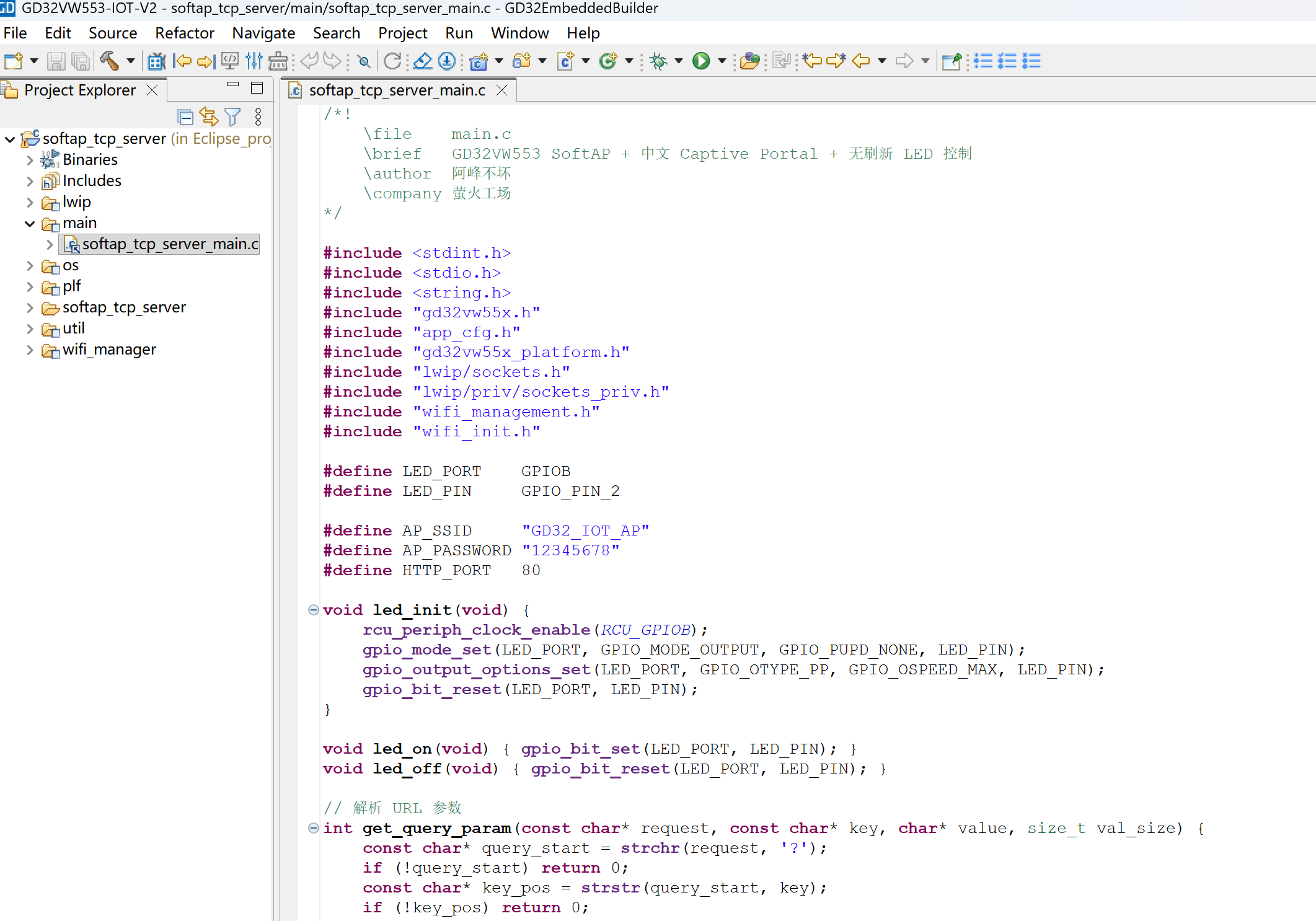Click the Save icon in toolbar
The height and width of the screenshot is (921, 1316).
pos(56,61)
